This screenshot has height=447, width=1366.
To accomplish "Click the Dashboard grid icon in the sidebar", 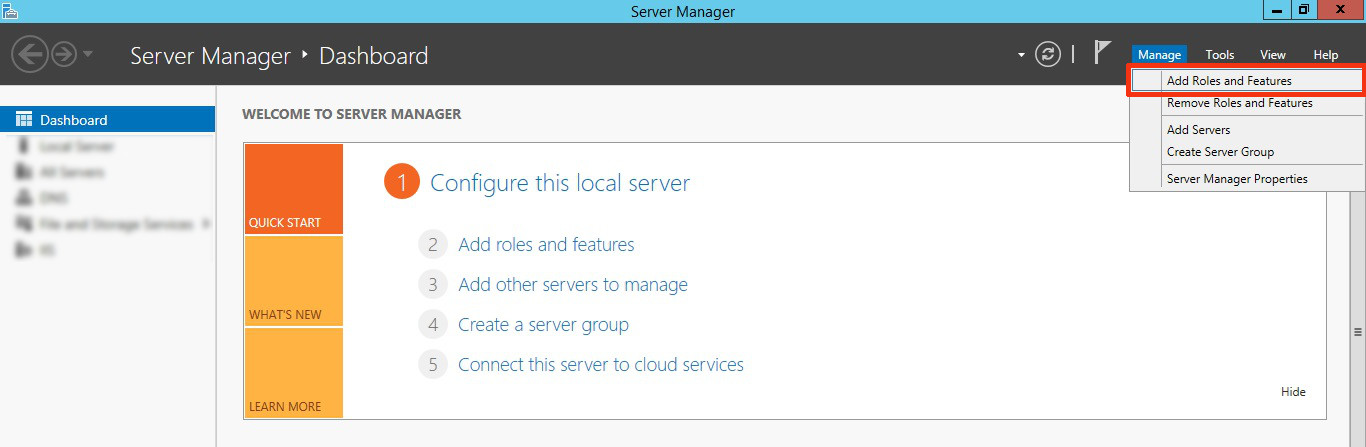I will pos(24,120).
